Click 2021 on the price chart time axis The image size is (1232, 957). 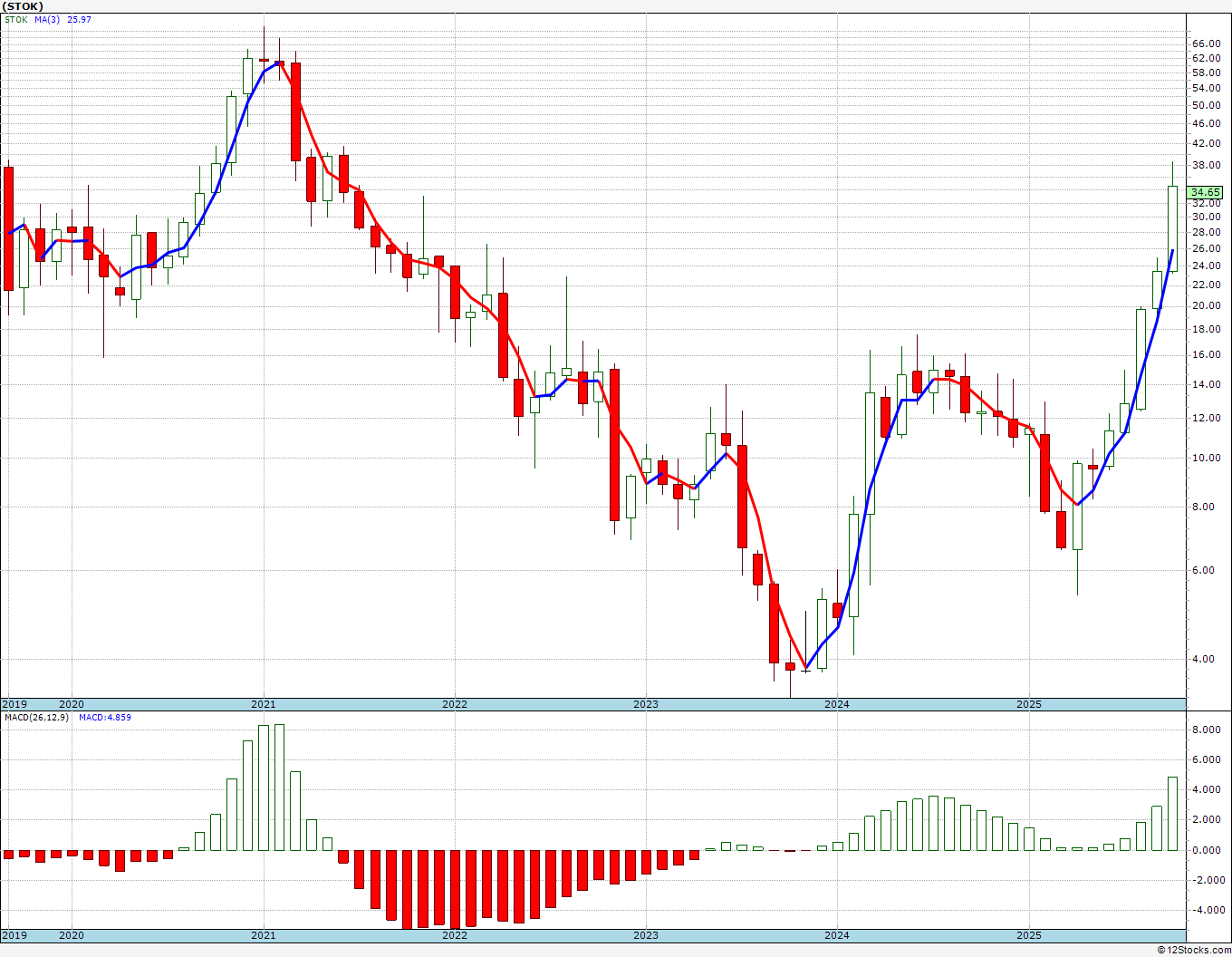click(263, 704)
